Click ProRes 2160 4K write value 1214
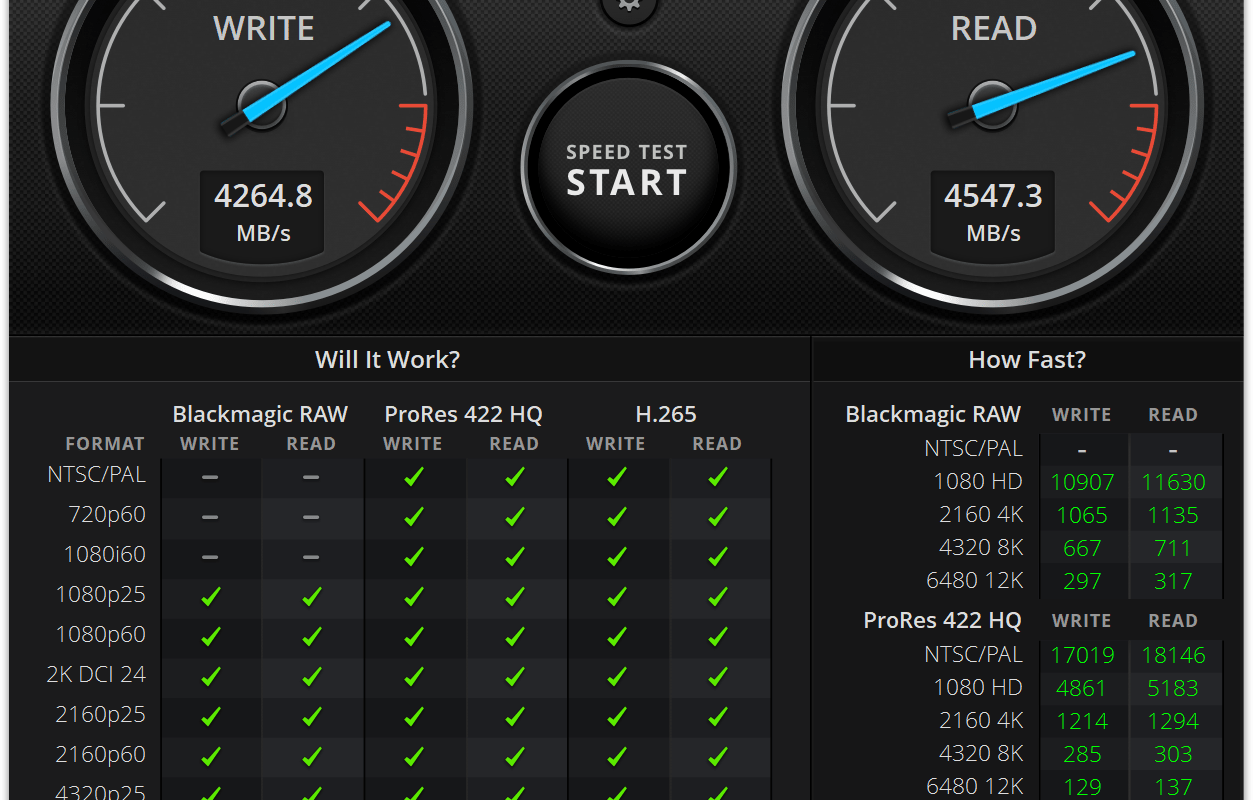1253x800 pixels. [x=1082, y=721]
